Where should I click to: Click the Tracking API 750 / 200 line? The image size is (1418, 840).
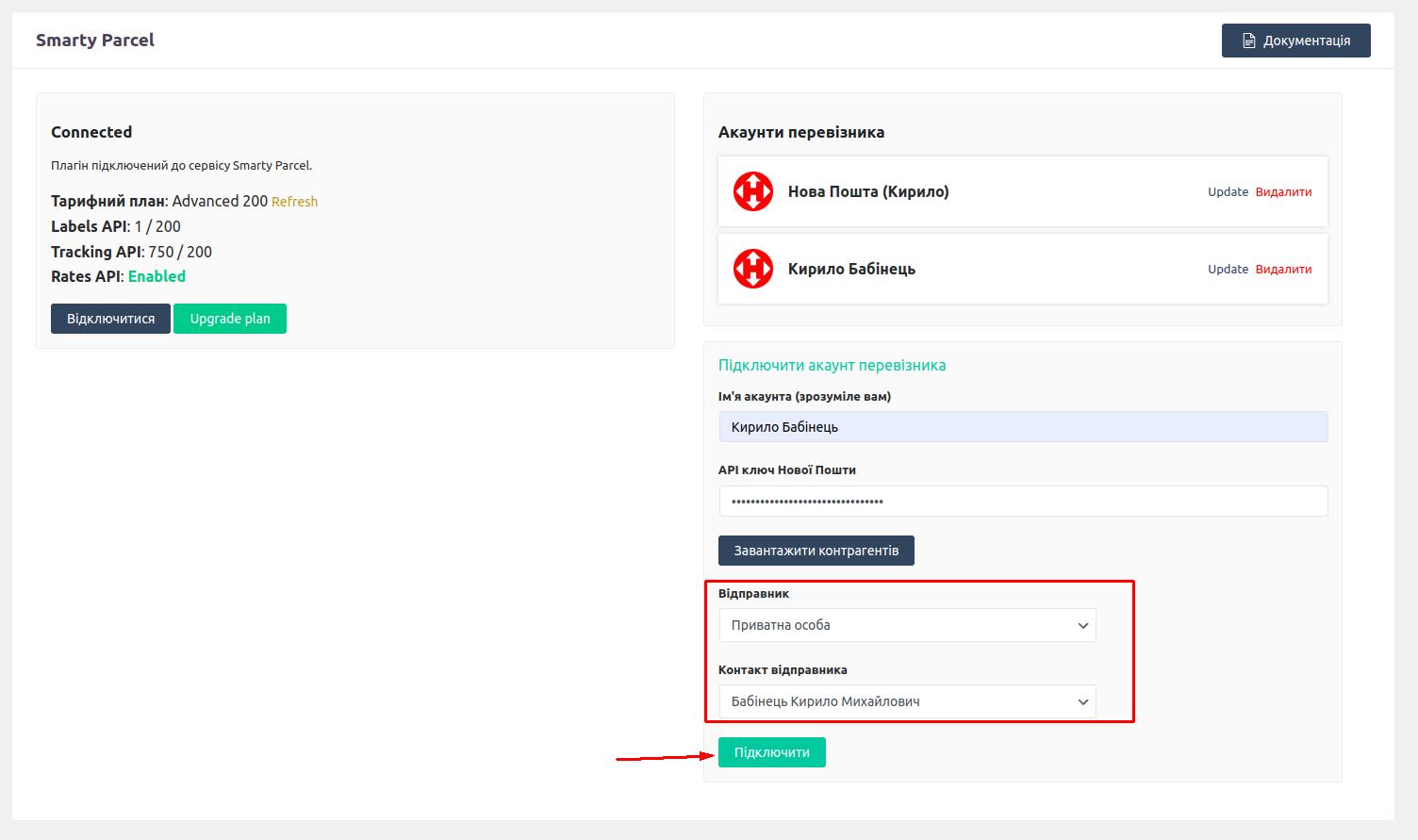[x=131, y=252]
